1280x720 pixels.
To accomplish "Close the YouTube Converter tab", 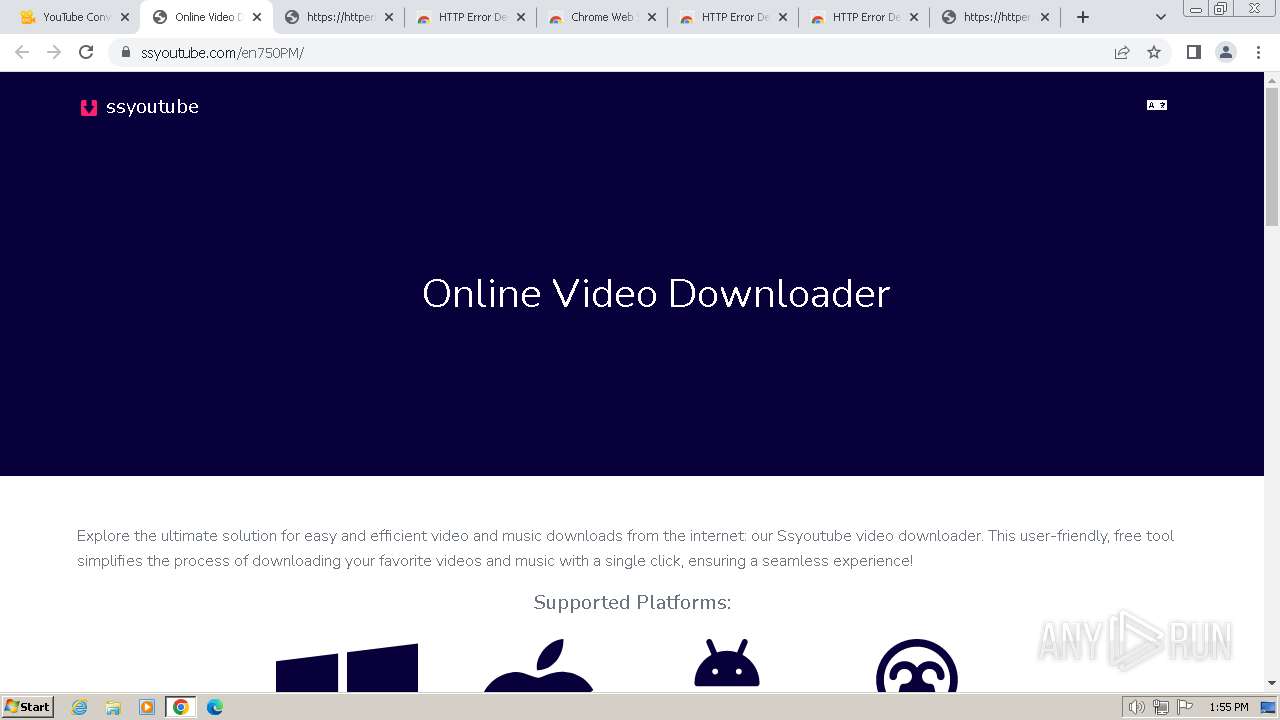I will [125, 17].
